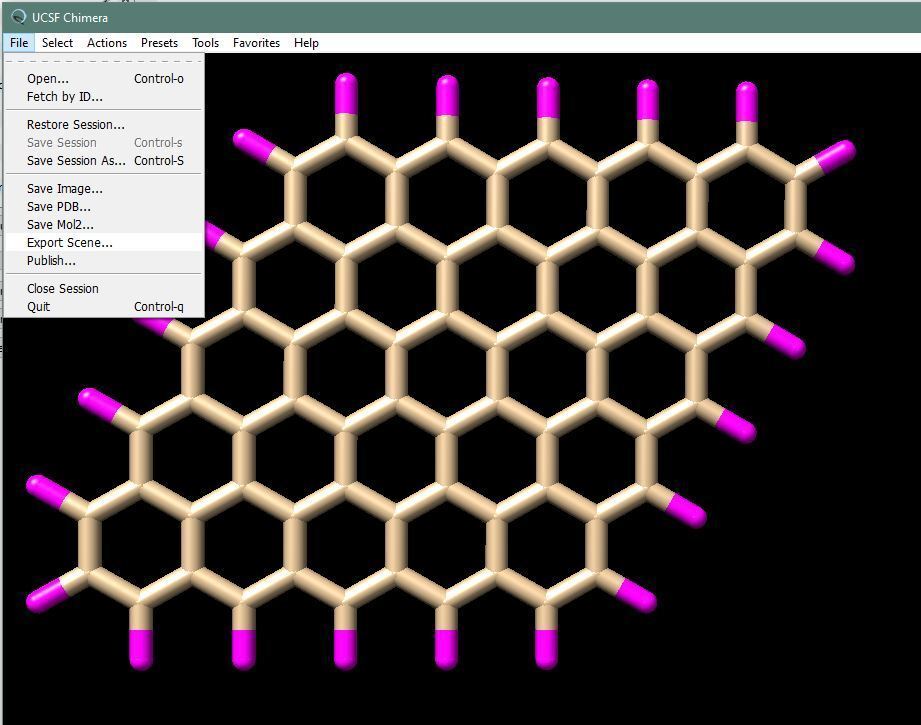Open the Help menu
This screenshot has height=725, width=921.
306,43
